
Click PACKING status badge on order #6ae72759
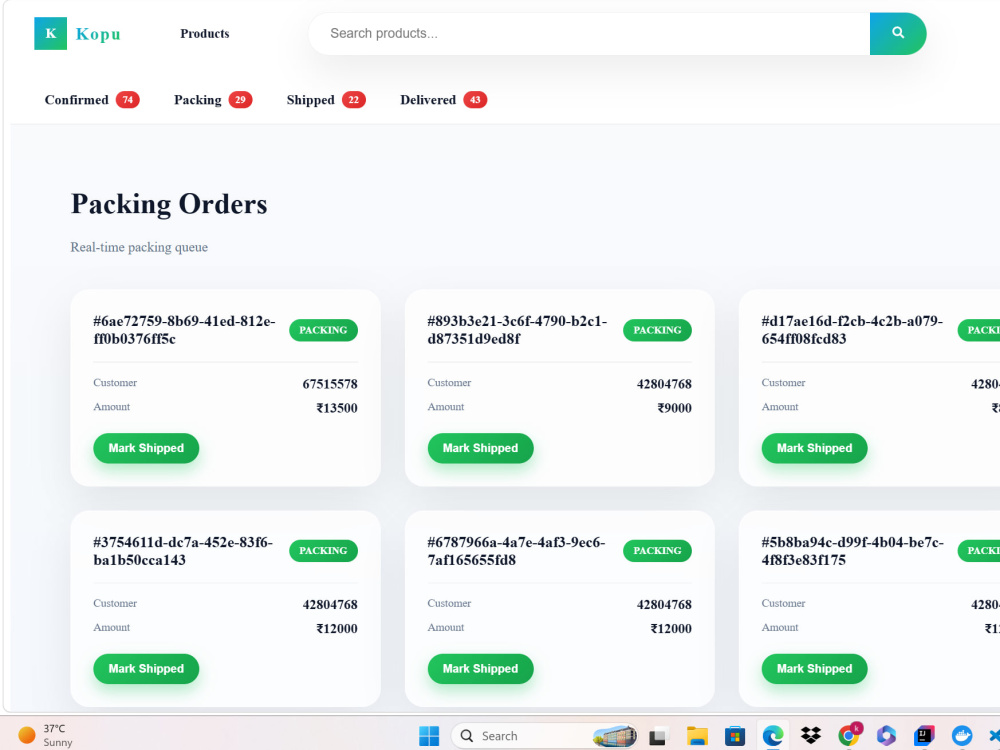323,330
